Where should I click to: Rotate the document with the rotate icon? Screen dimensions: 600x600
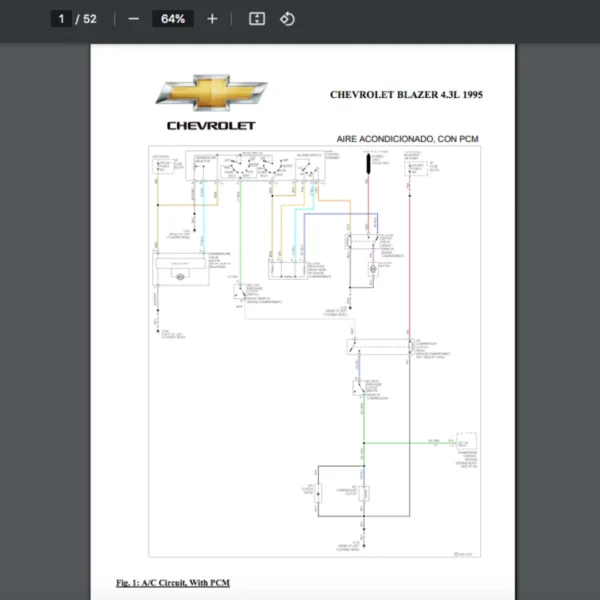click(287, 19)
